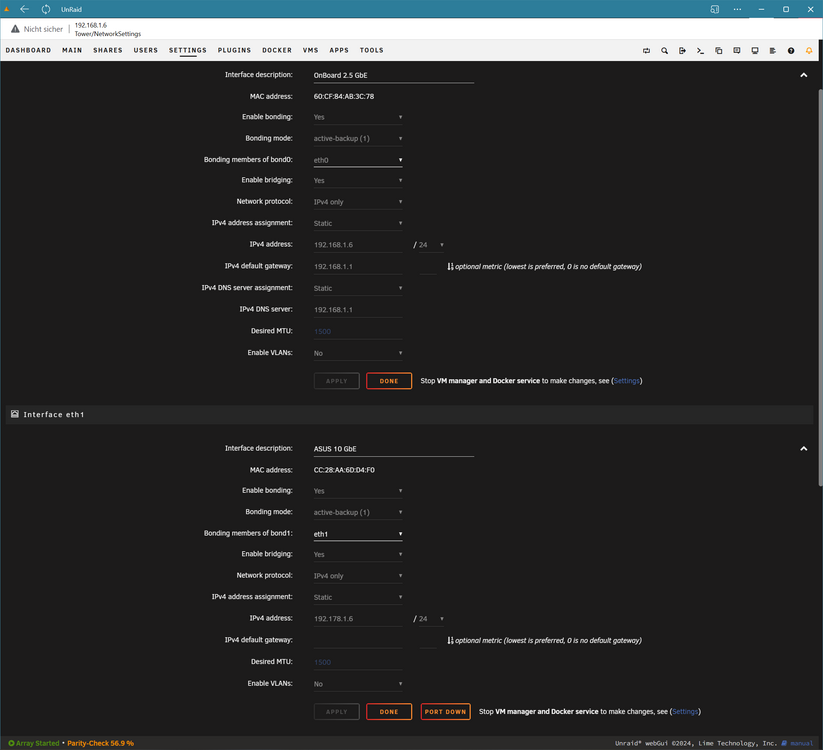Click the logout icon in the Unraid toolbar

coord(682,50)
